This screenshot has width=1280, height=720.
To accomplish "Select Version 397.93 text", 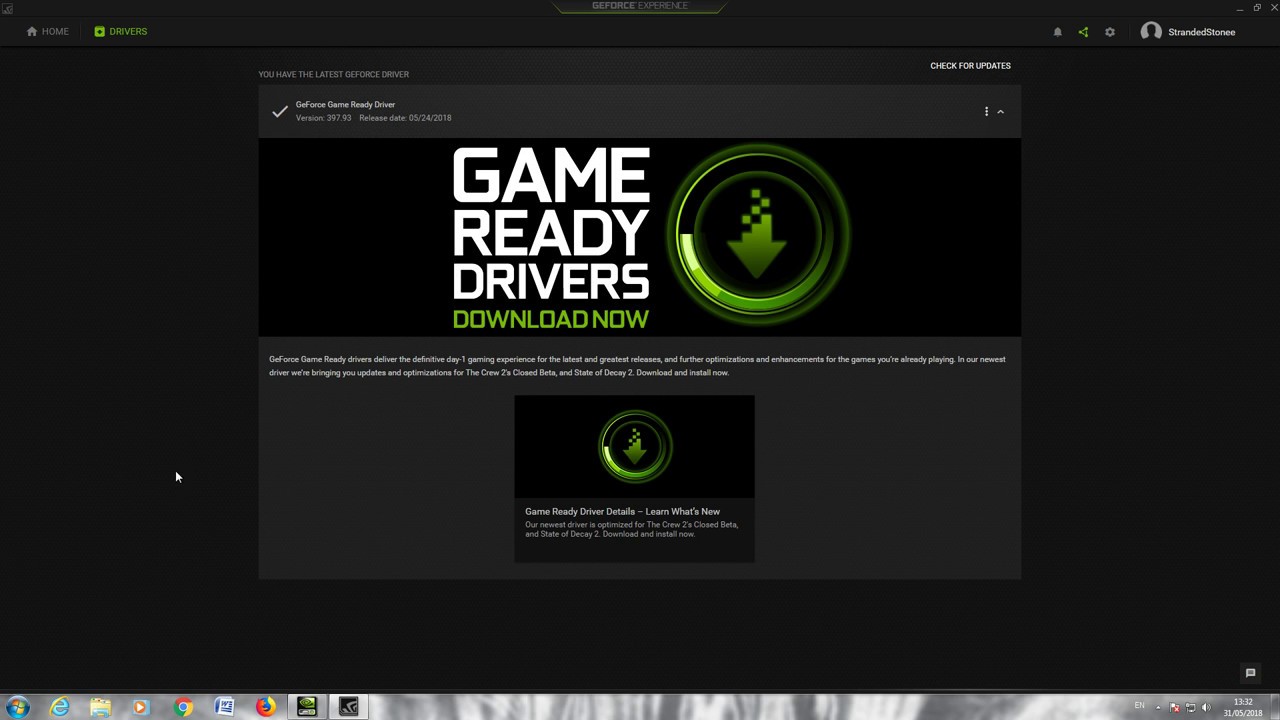I will (323, 118).
